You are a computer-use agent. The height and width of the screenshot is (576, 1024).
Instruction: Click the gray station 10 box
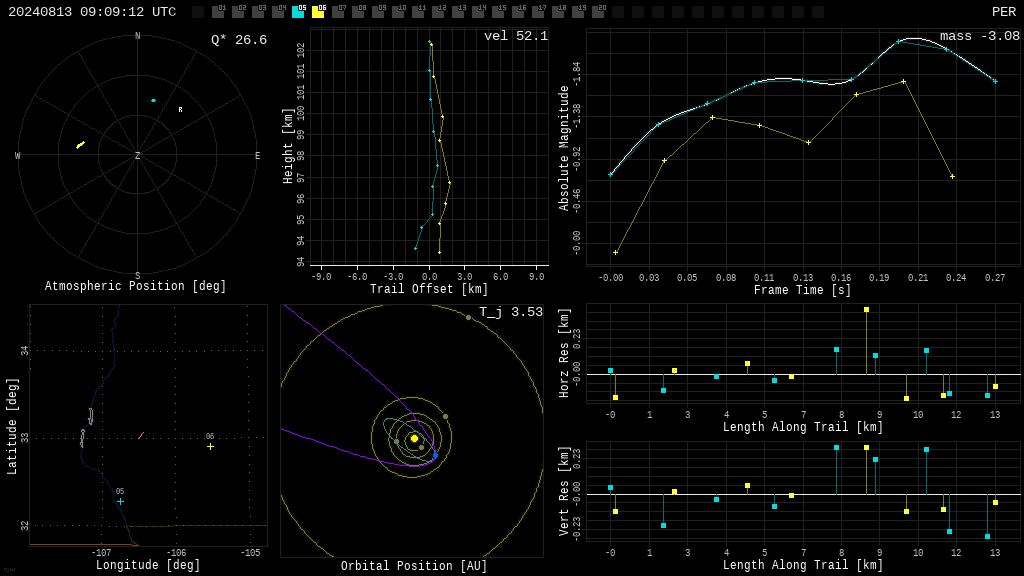398,12
